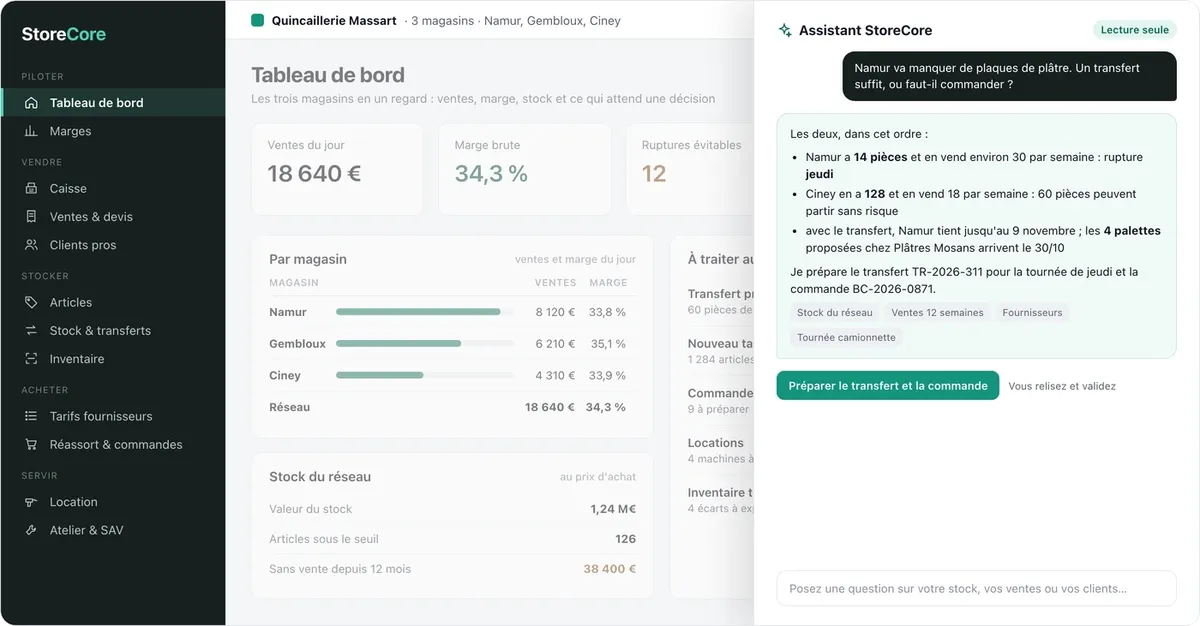
Task: Click the Tournée camionnette source chip
Action: pyautogui.click(x=846, y=338)
